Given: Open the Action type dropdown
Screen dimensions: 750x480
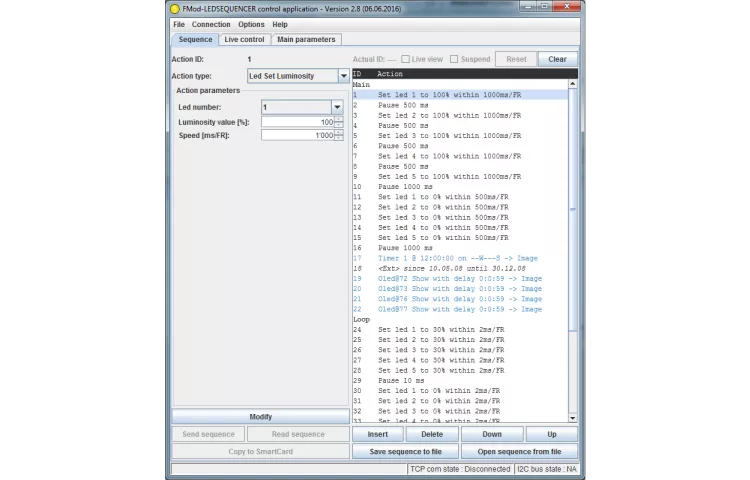Looking at the screenshot, I should [343, 76].
